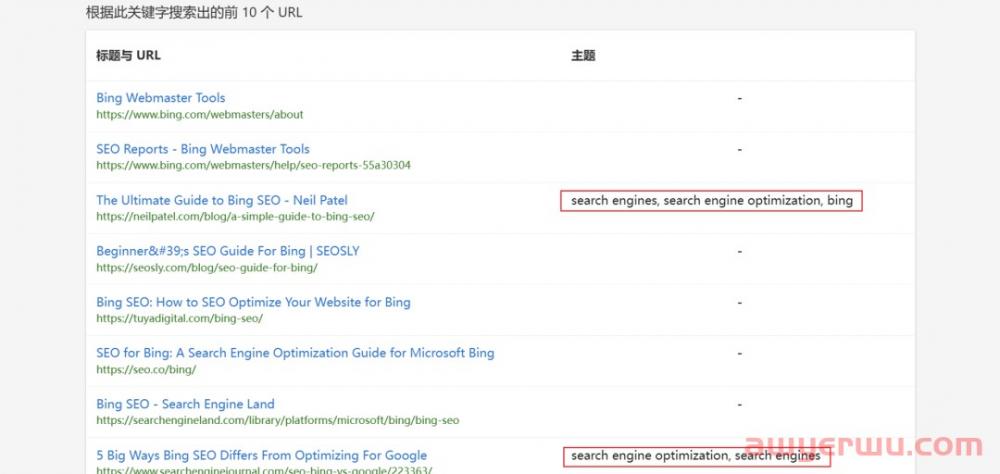Click the heading '根据此关键字搜索出的前 10 个 URL'
The width and height of the screenshot is (1000, 474).
point(194,12)
